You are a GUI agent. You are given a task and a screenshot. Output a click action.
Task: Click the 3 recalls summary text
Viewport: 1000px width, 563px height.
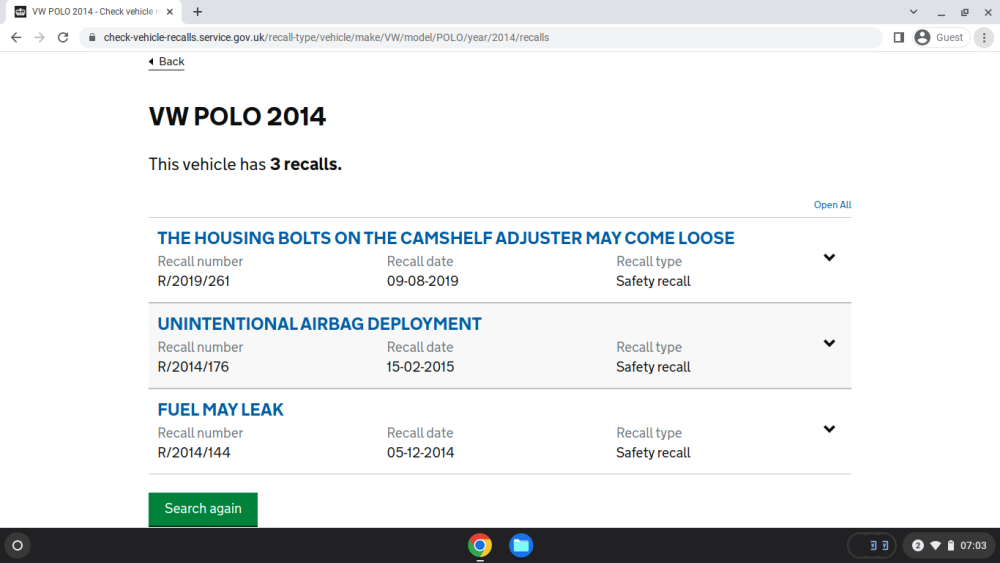[x=245, y=165]
